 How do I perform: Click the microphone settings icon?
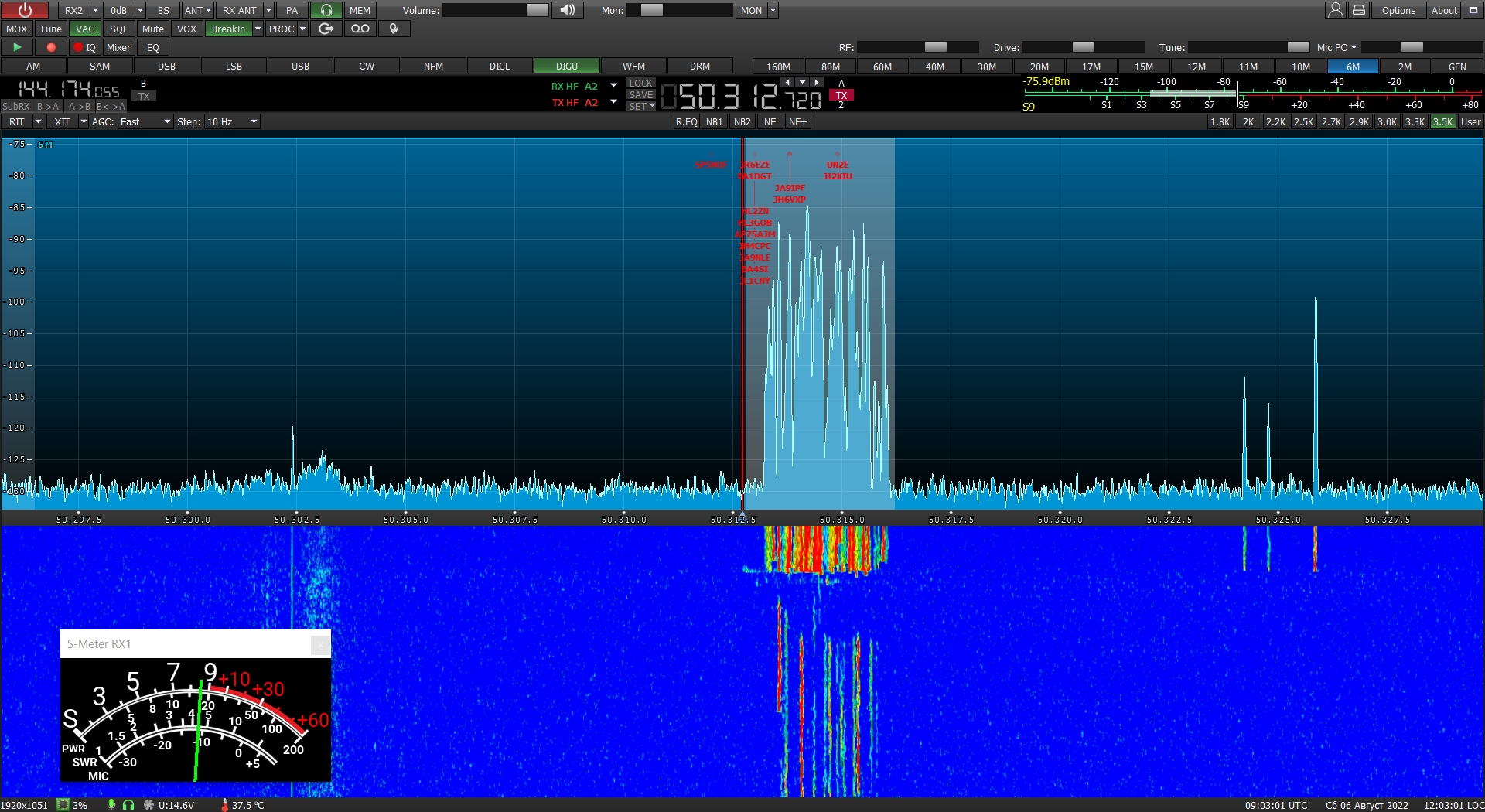(x=394, y=29)
